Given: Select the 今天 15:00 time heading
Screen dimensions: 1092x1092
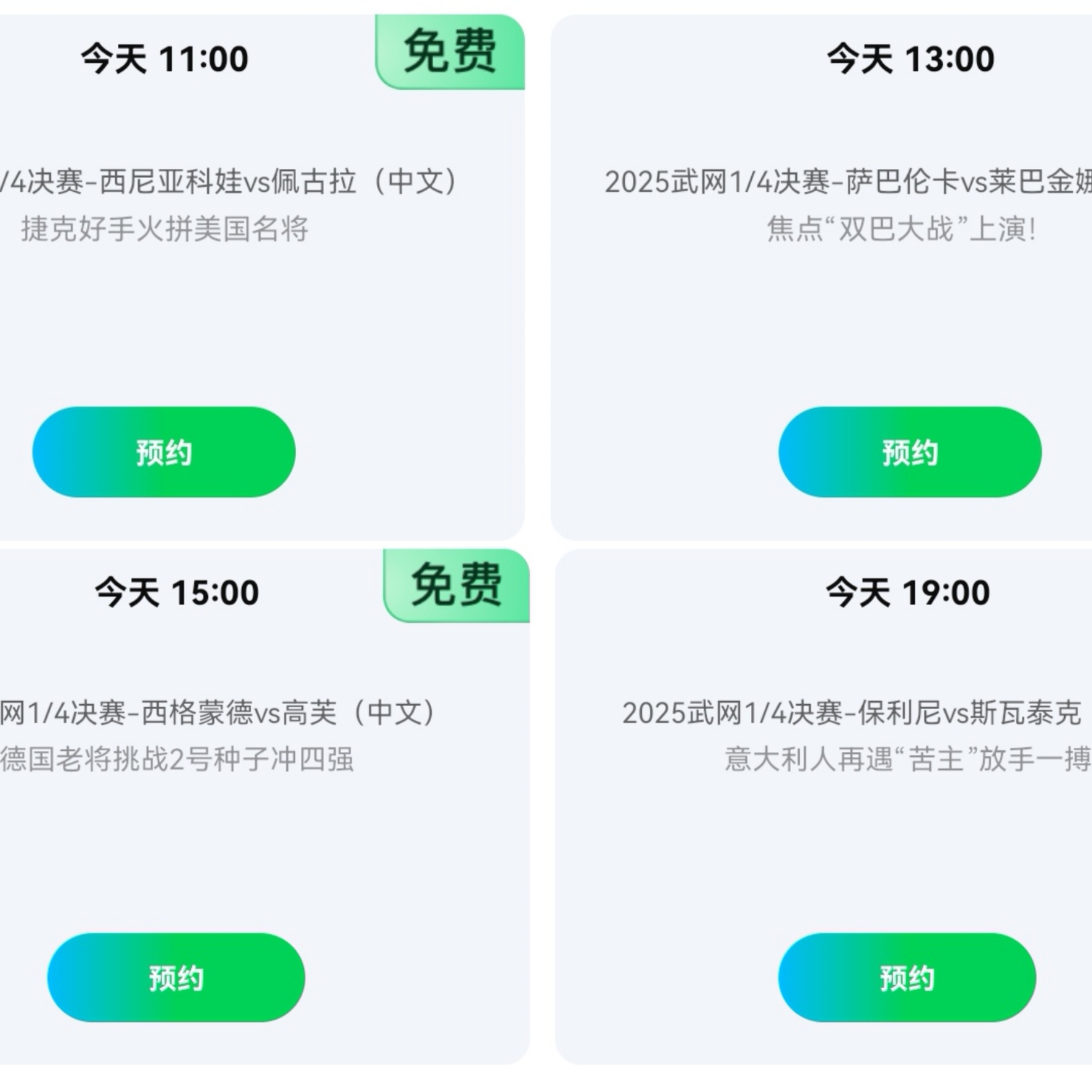Looking at the screenshot, I should (x=177, y=593).
